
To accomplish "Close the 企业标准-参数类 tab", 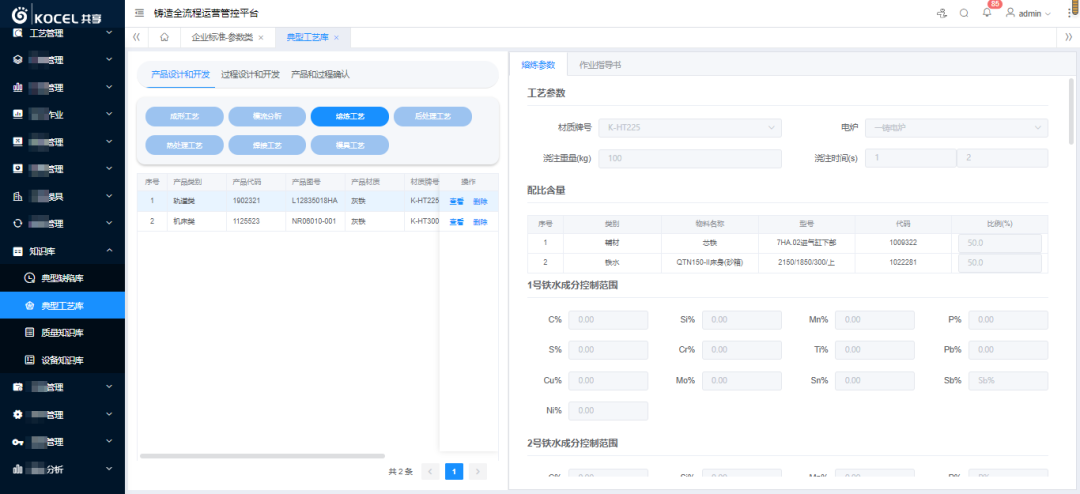I will 261,38.
